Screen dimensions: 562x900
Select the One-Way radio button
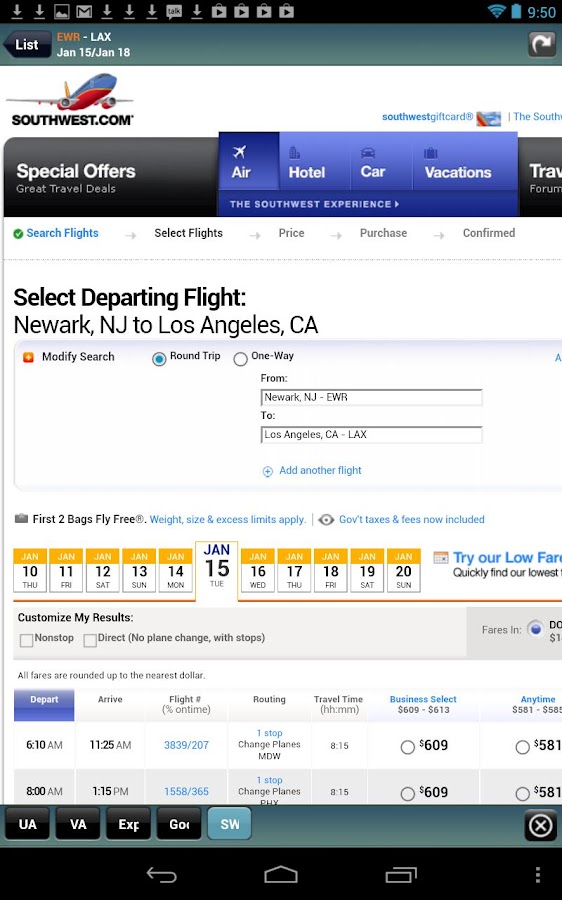click(x=240, y=359)
